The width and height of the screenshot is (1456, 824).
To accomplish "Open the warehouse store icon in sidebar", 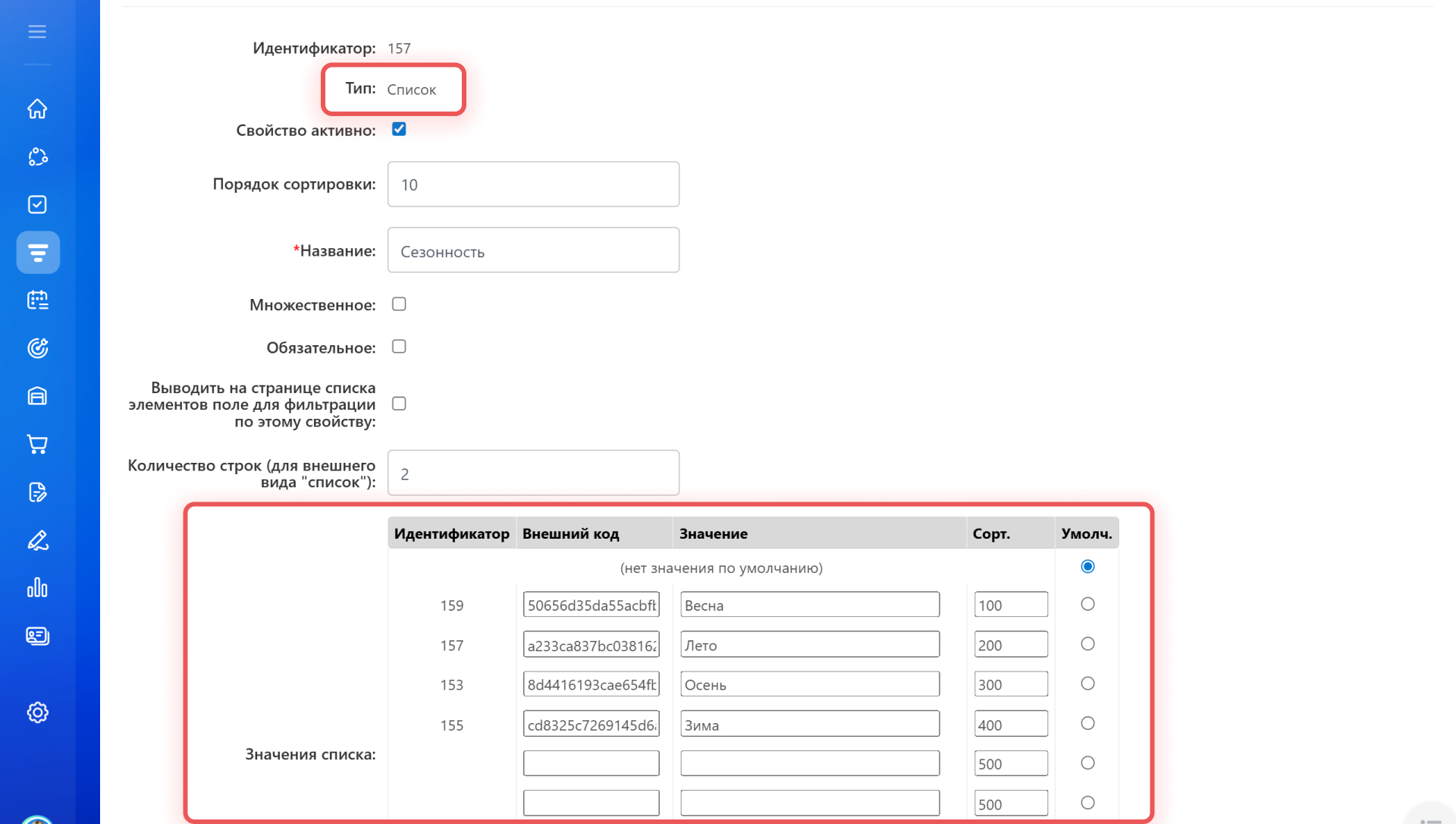I will pos(37,396).
